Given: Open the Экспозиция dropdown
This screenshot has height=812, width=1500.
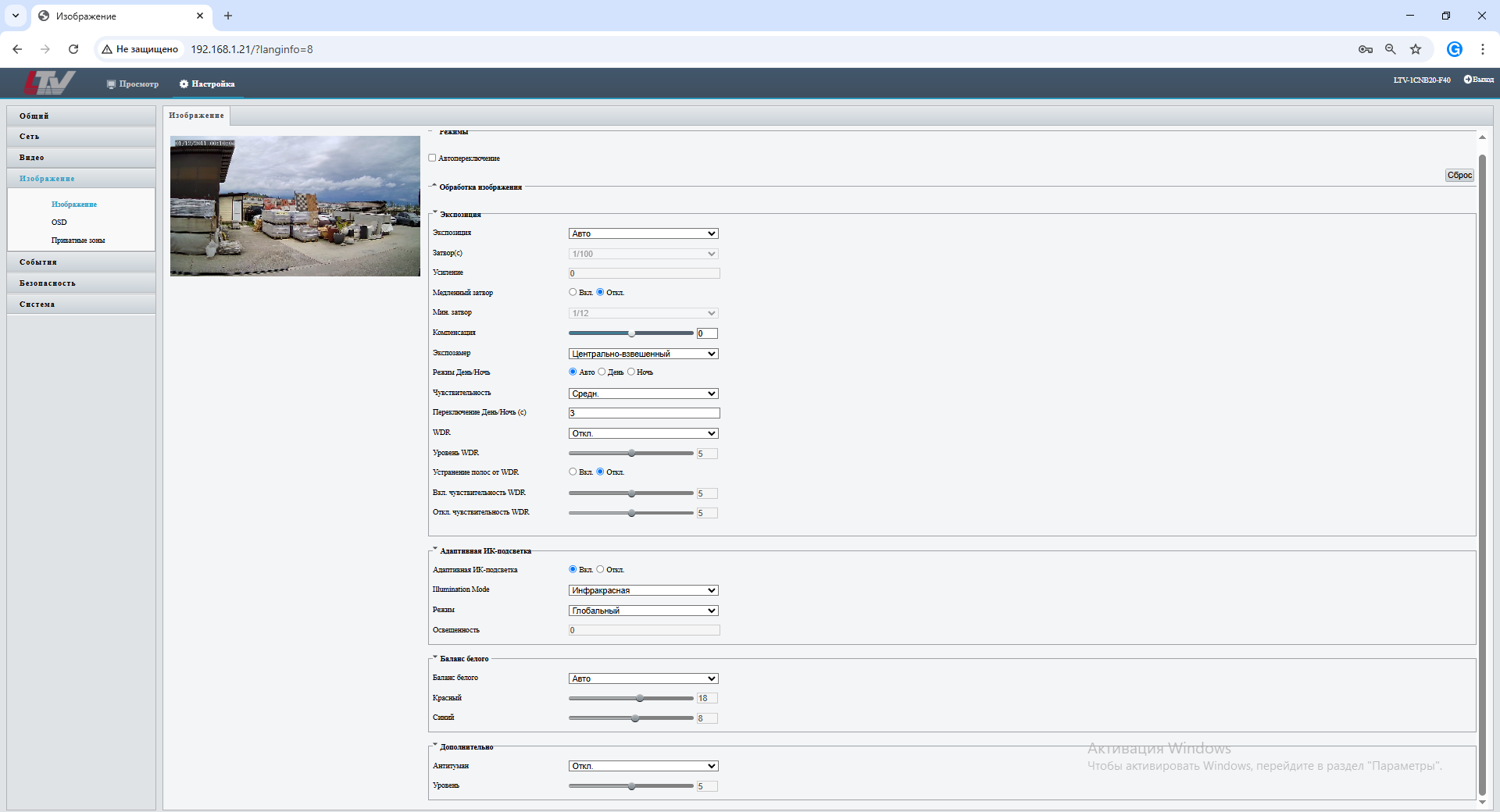Looking at the screenshot, I should (x=644, y=233).
